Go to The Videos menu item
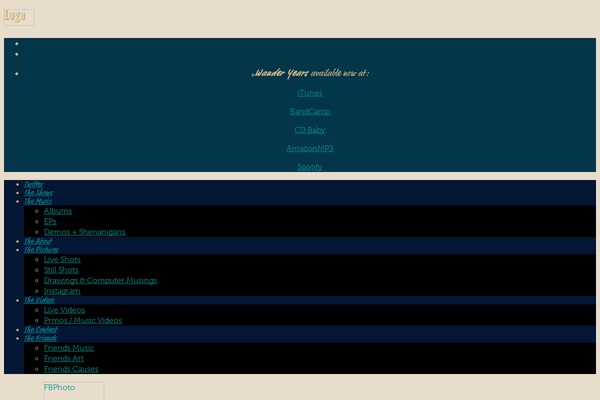 (39, 300)
